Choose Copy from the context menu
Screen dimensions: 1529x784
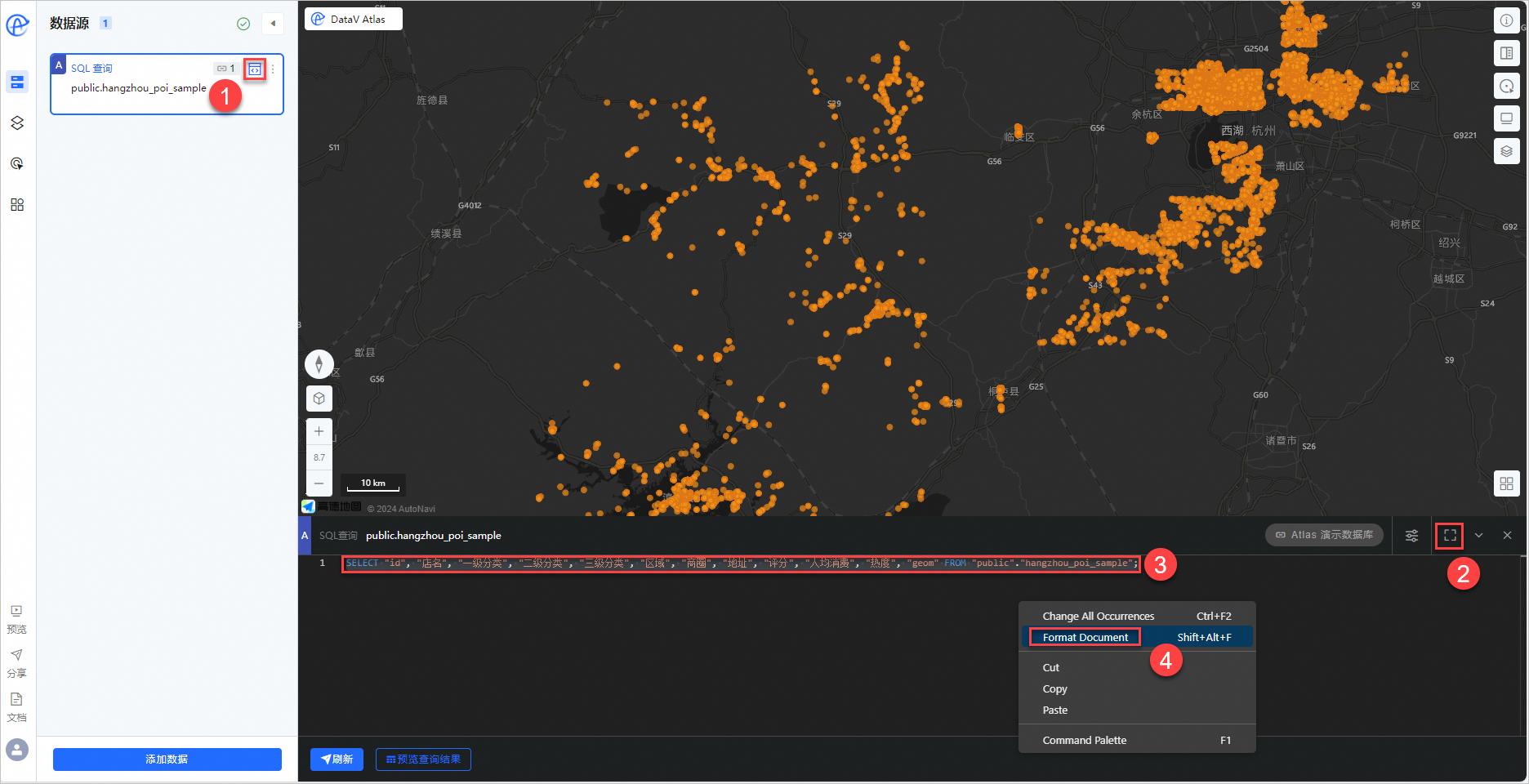pyautogui.click(x=1137, y=689)
